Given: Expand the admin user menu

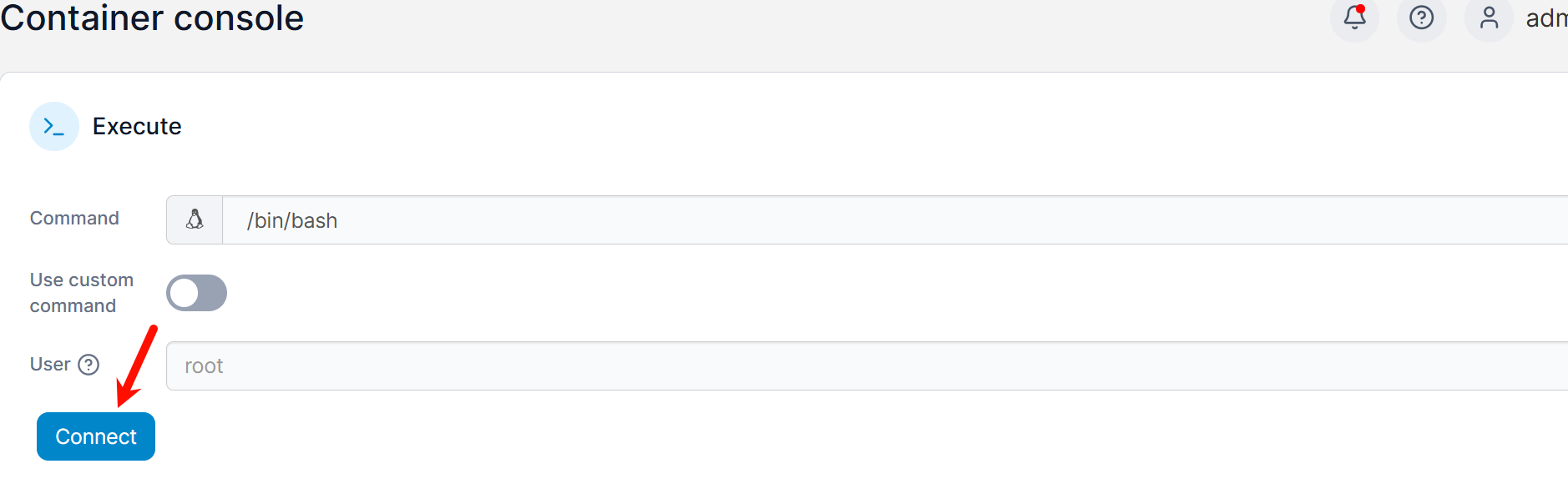Looking at the screenshot, I should tap(1545, 18).
